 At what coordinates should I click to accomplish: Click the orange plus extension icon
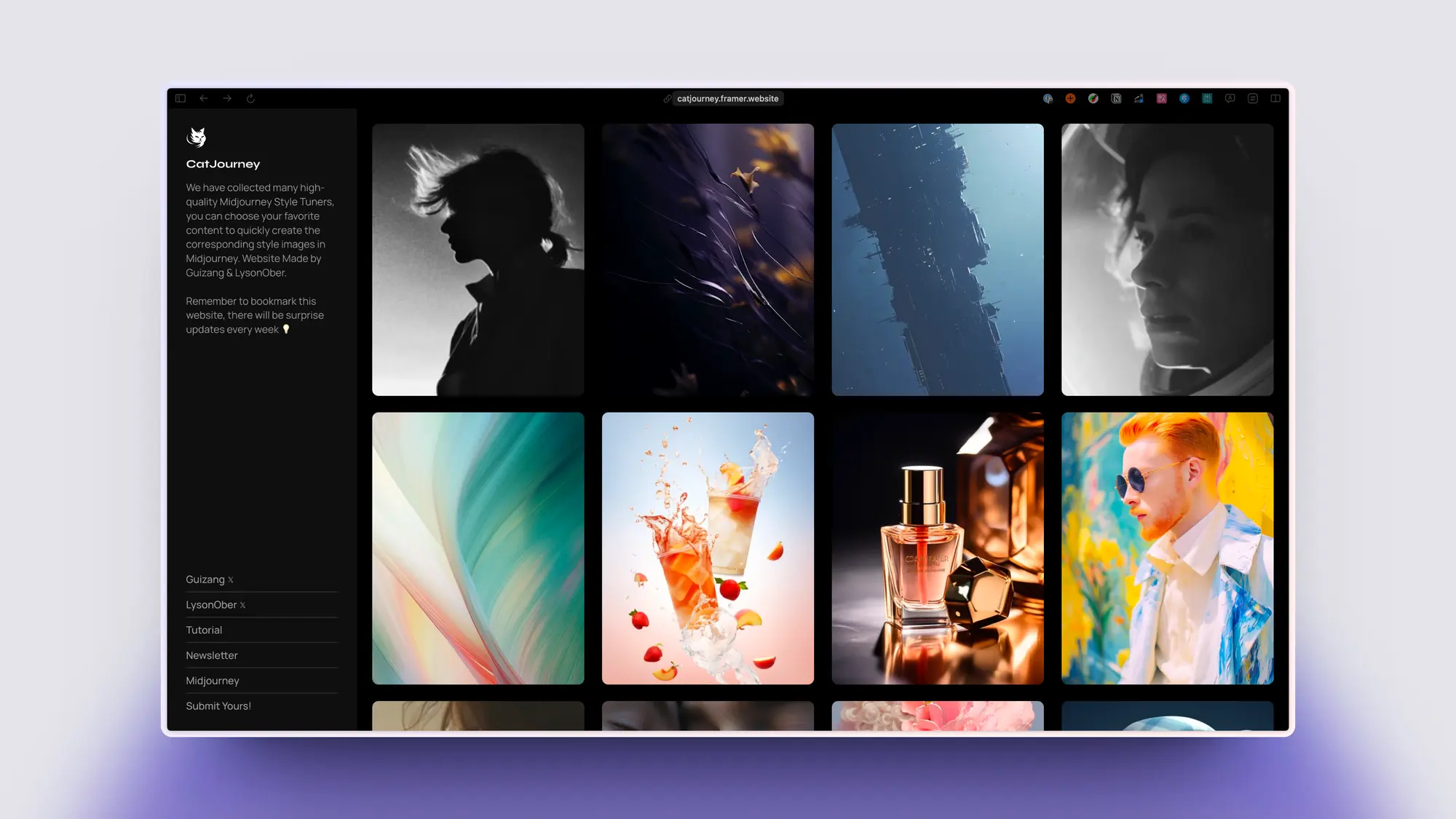[1070, 98]
